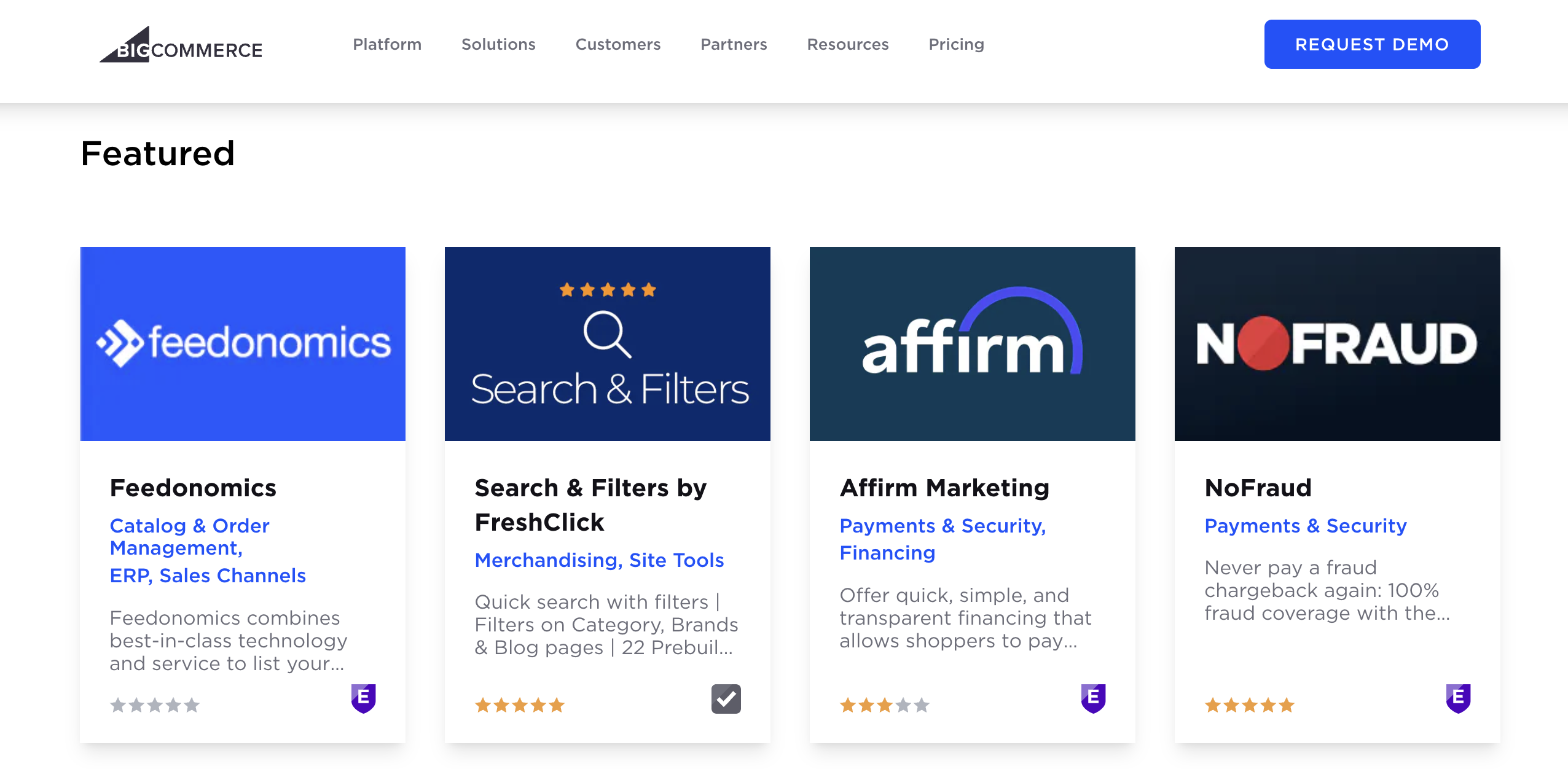Open the Resources menu
This screenshot has width=1568, height=769.
point(848,44)
